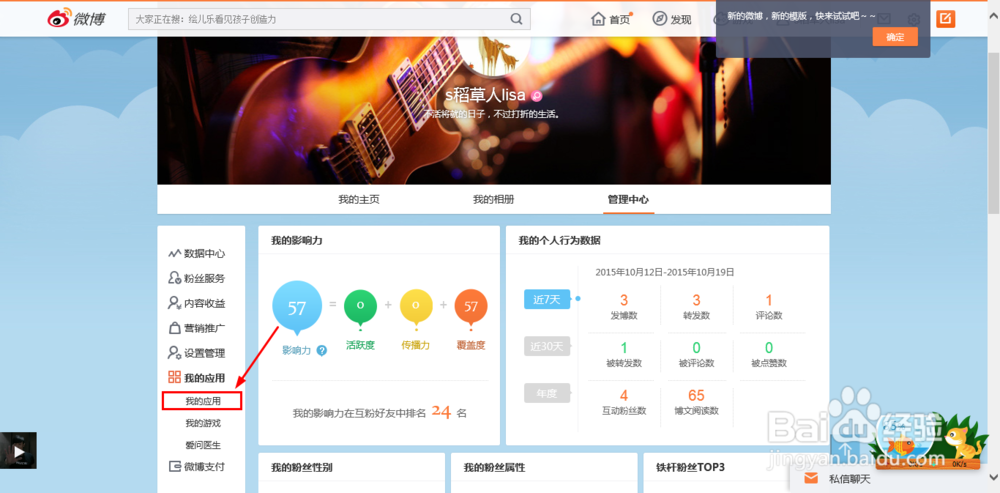Image resolution: width=1000 pixels, height=493 pixels.
Task: Click the 营销推广 bag icon
Action: (x=175, y=328)
